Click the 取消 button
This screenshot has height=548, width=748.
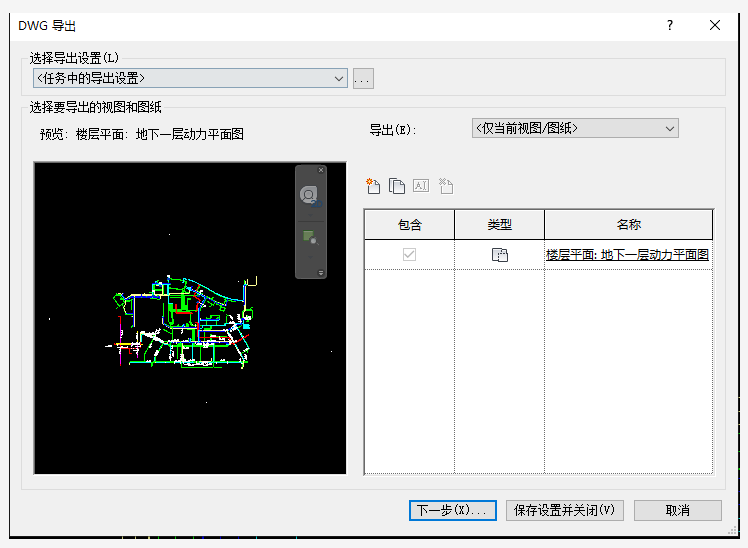coord(677,510)
